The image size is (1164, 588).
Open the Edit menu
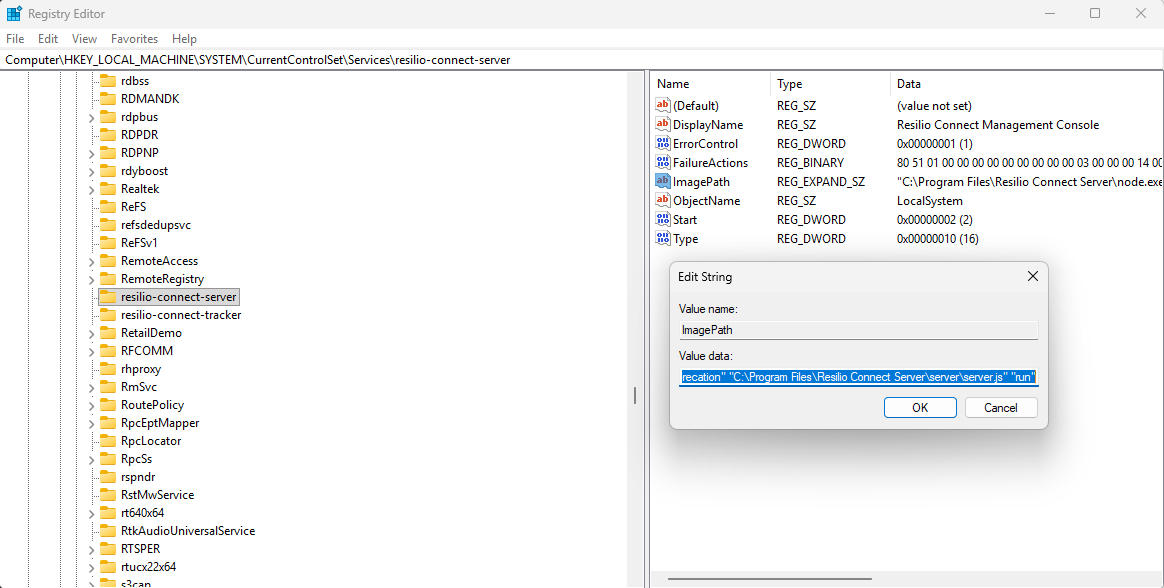coord(48,39)
